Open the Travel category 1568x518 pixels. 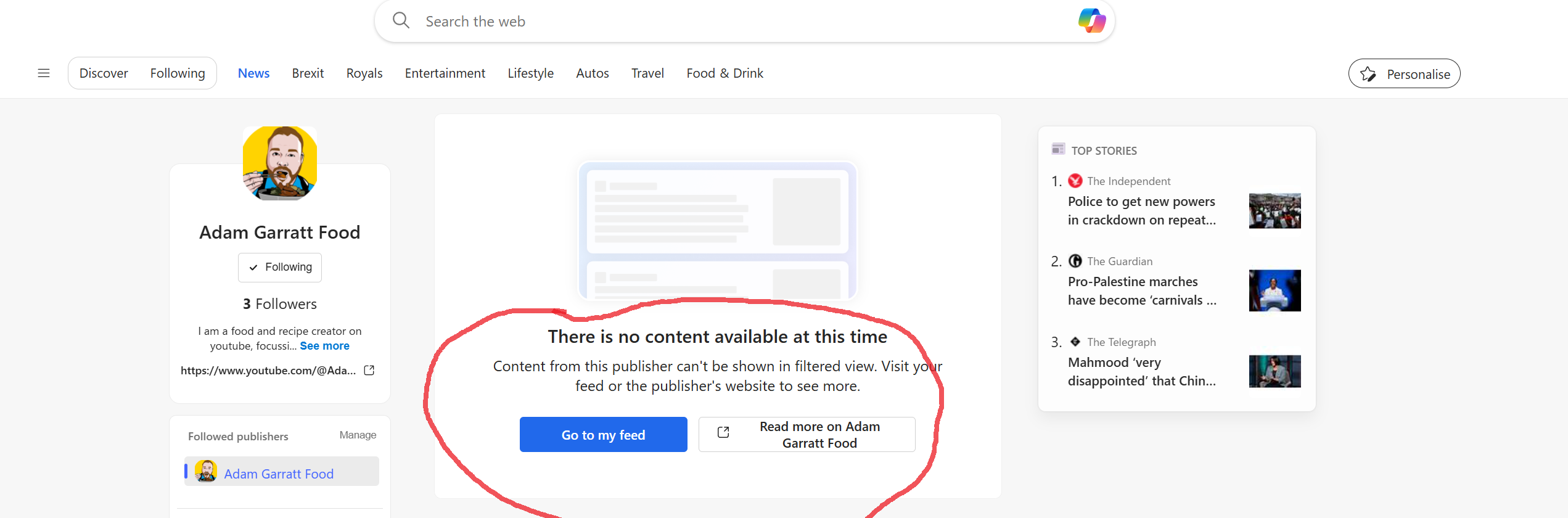[x=647, y=73]
